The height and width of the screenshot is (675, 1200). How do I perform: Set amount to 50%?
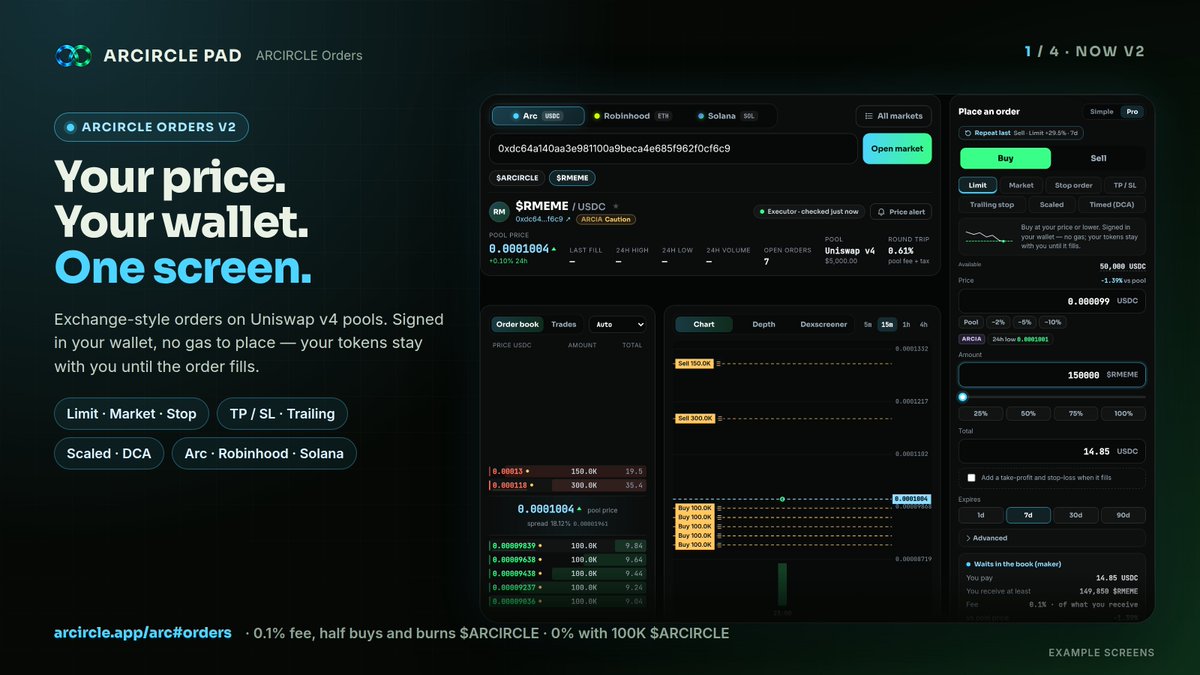(x=1028, y=413)
